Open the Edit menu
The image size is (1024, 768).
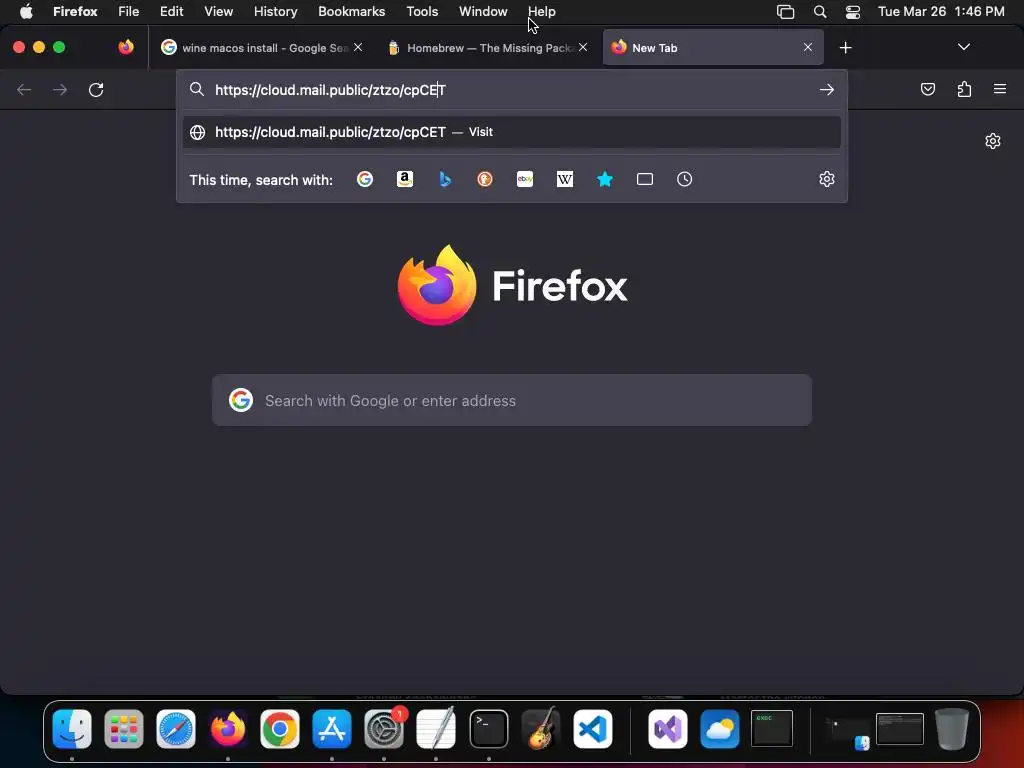click(172, 11)
